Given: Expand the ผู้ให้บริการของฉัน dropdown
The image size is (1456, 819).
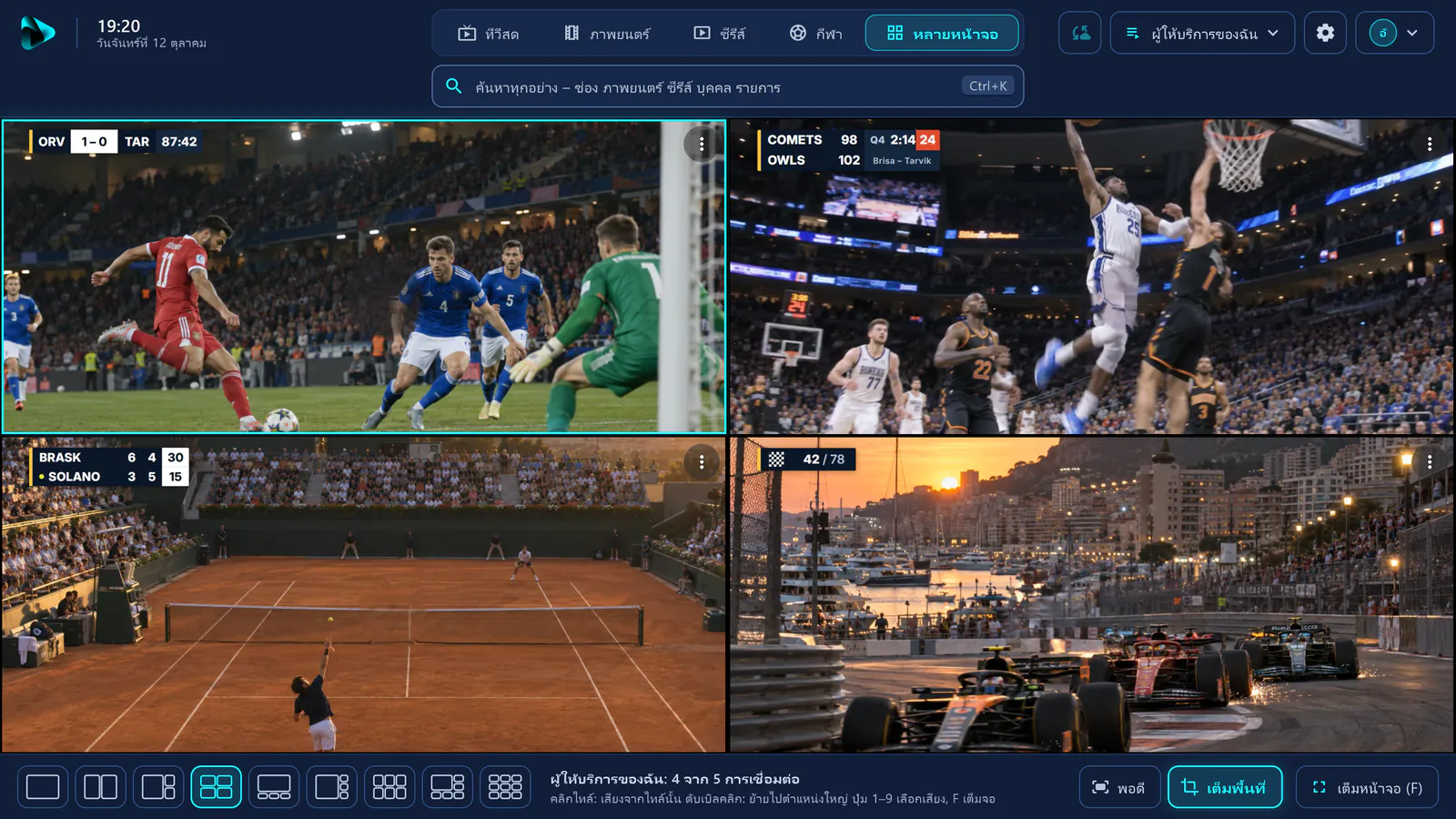Looking at the screenshot, I should tap(1202, 33).
